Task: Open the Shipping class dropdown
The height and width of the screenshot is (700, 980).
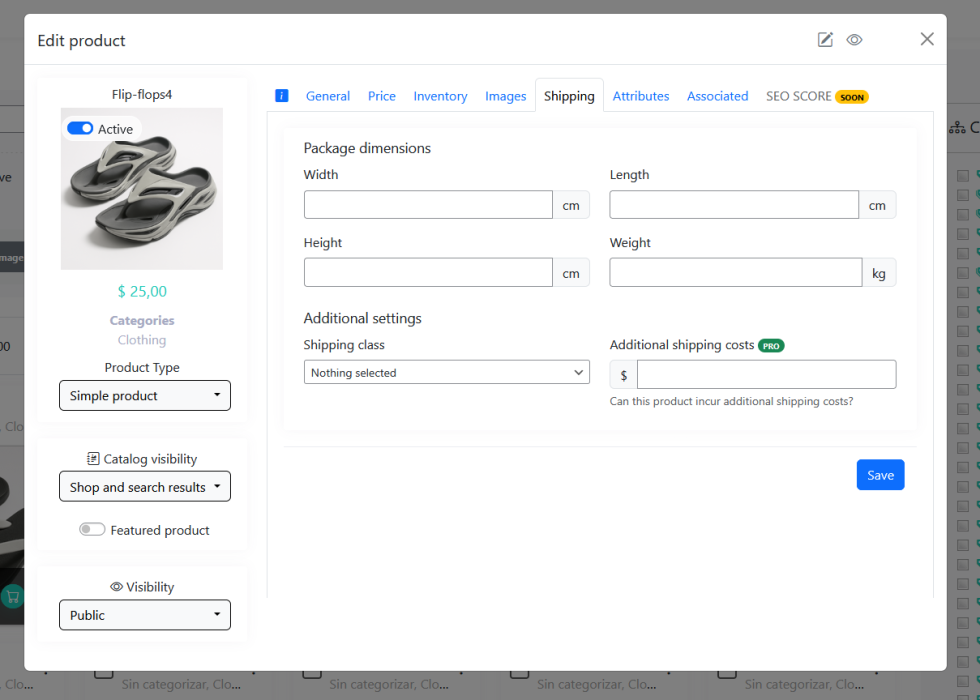Action: click(446, 373)
